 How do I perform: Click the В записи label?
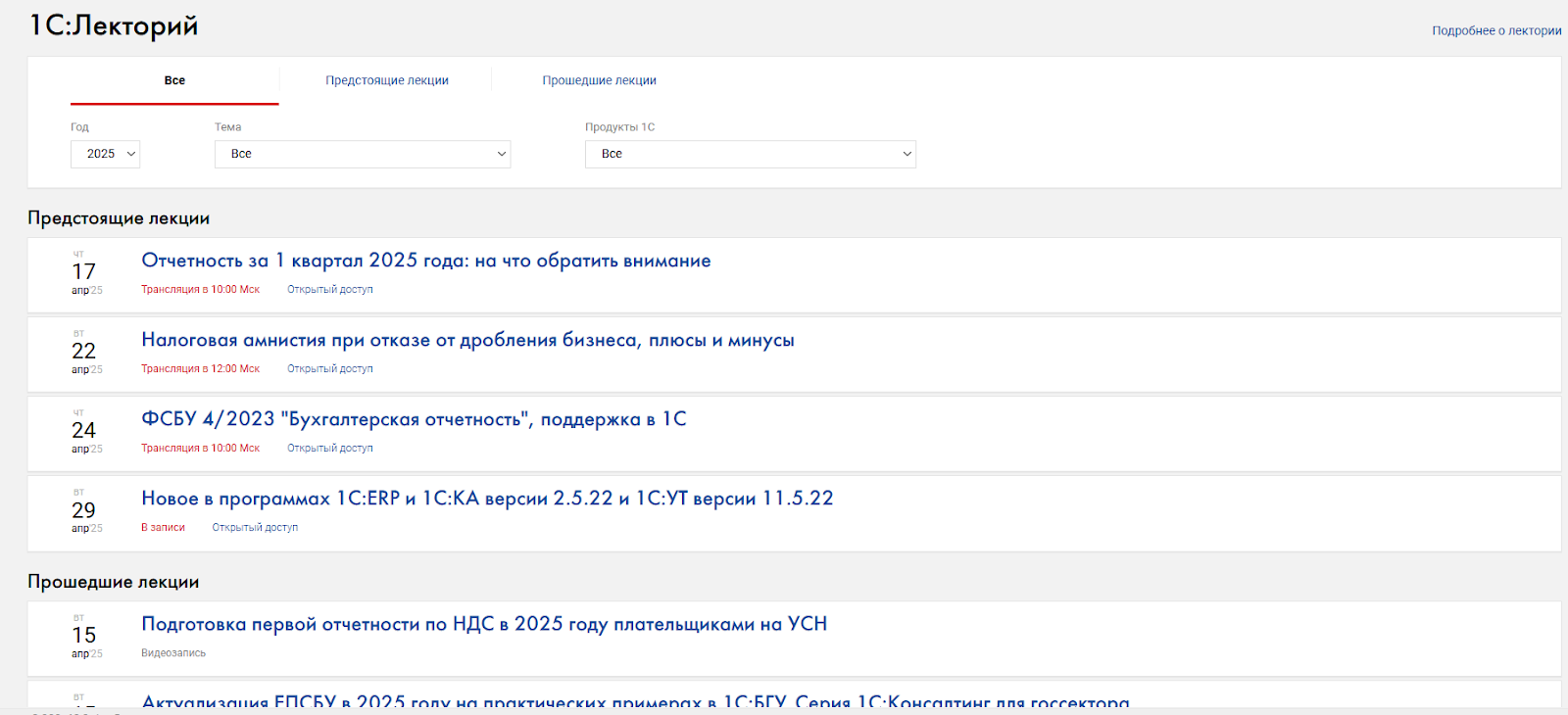click(x=163, y=528)
